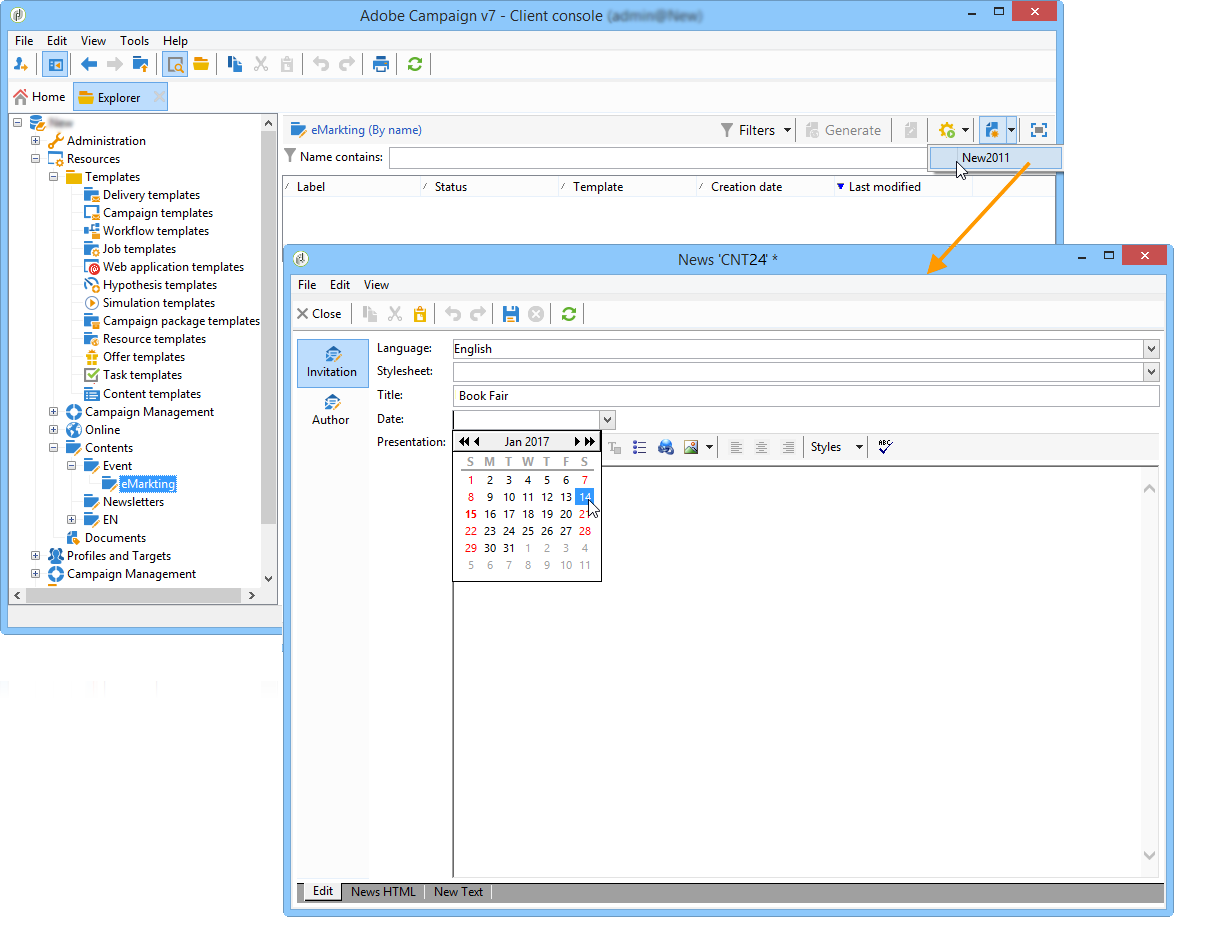Switch to the New Text tab

458,892
